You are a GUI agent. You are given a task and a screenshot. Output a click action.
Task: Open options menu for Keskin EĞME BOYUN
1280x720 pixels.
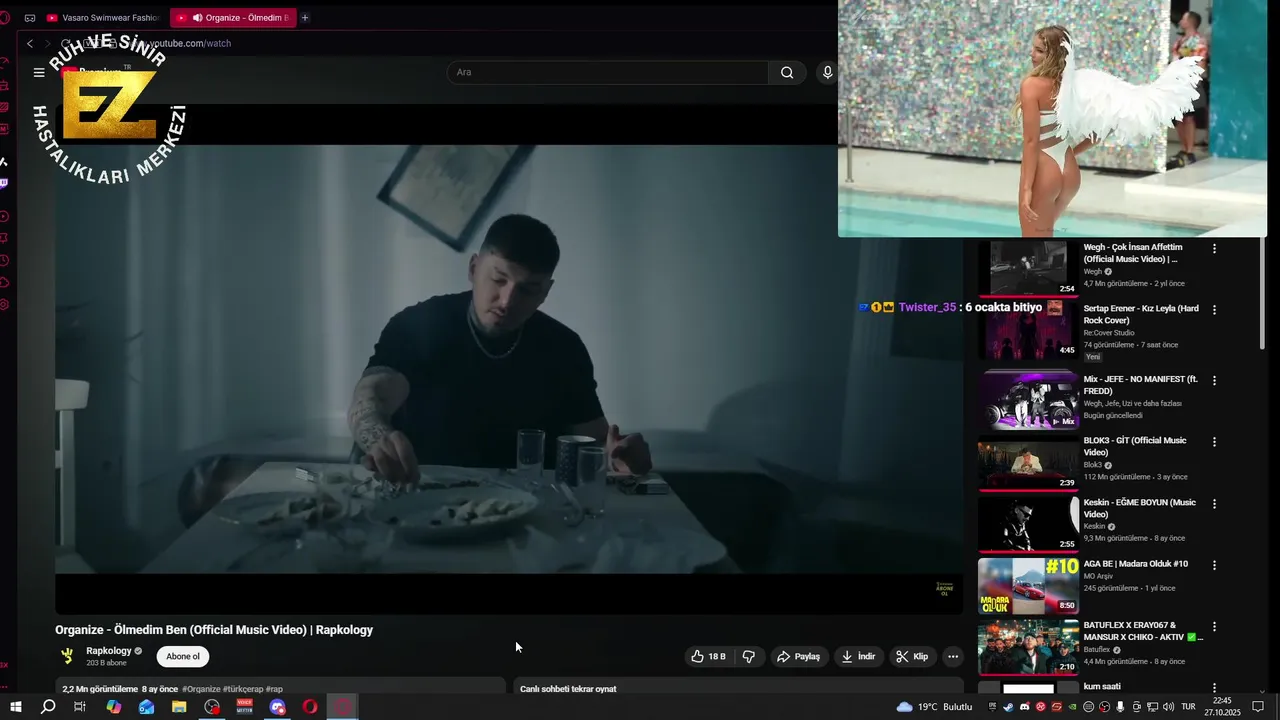point(1215,504)
